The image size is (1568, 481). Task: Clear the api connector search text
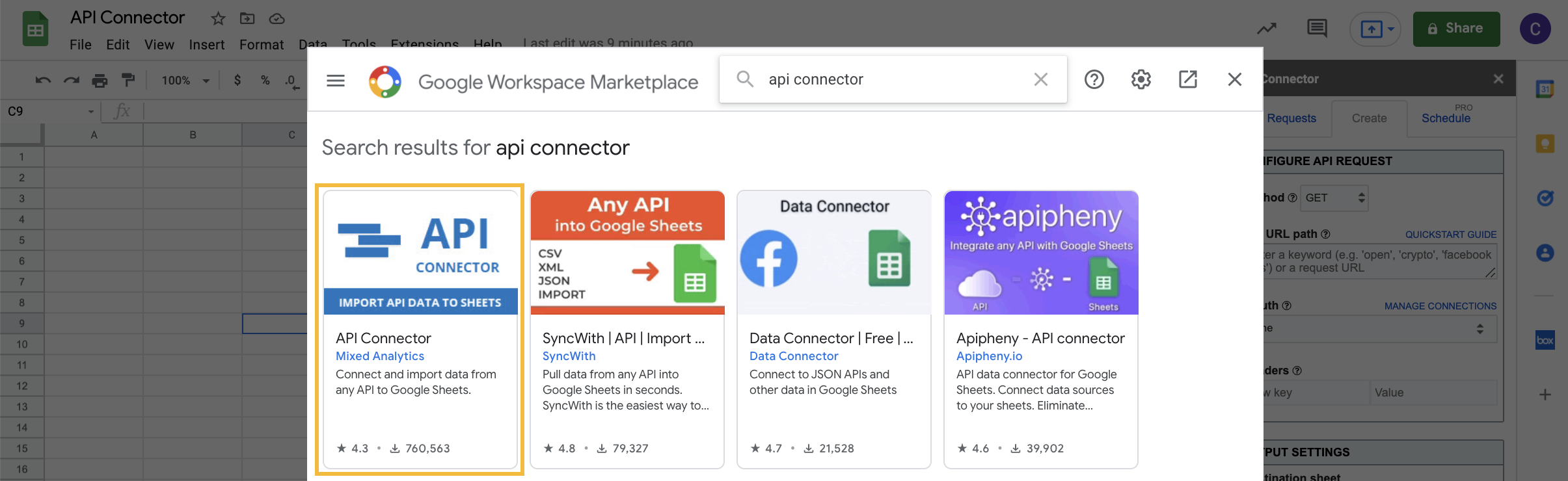click(x=1041, y=79)
